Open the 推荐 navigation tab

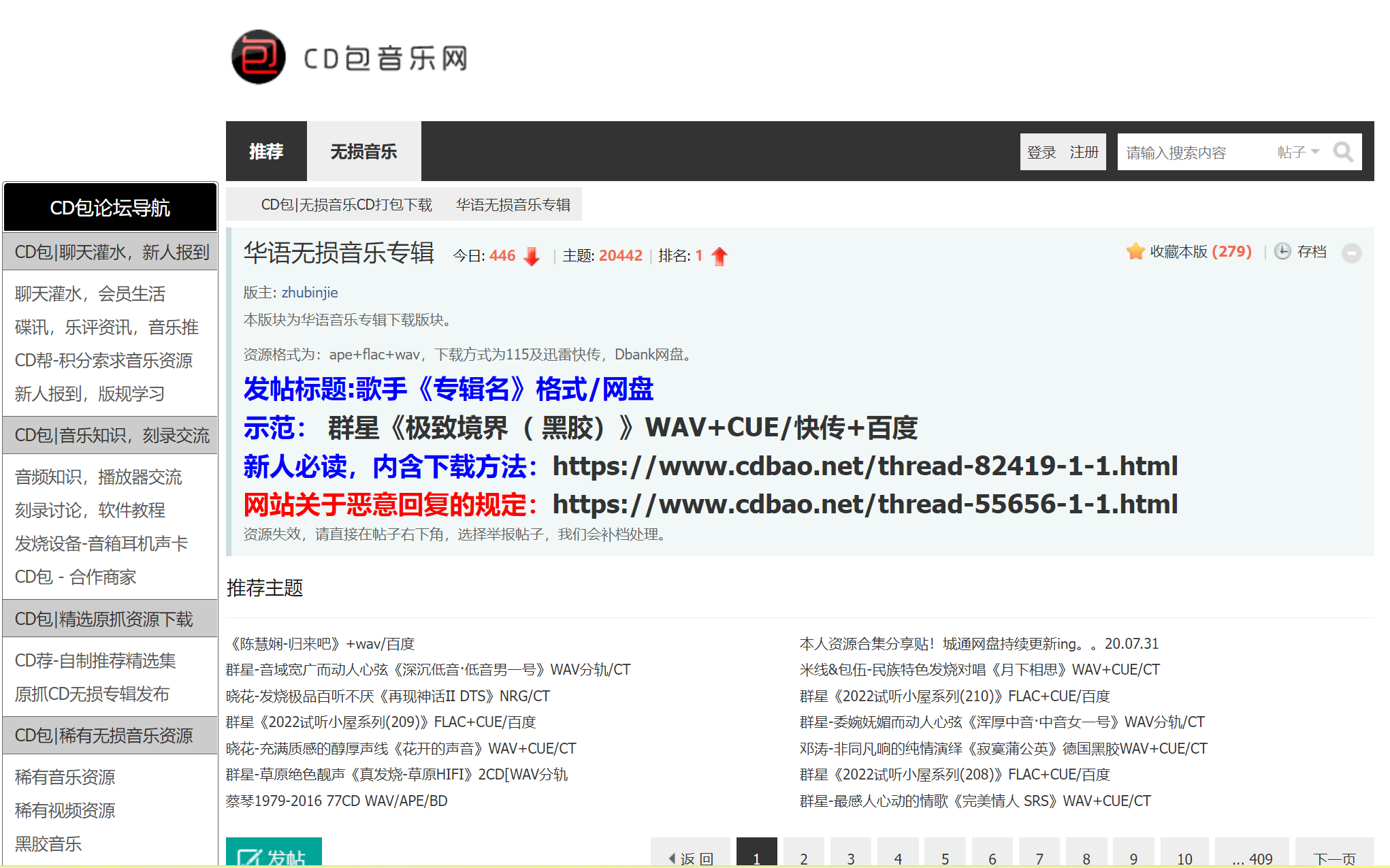point(266,151)
